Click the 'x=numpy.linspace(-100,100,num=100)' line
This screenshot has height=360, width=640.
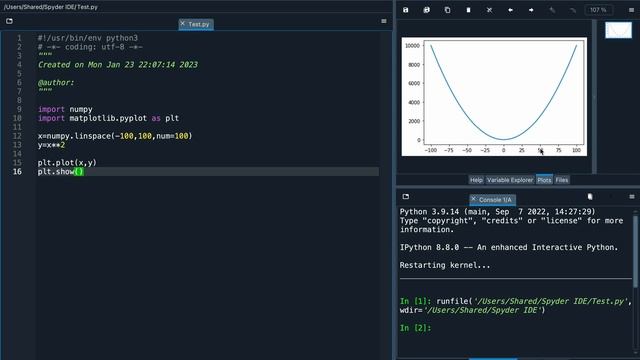(x=115, y=136)
